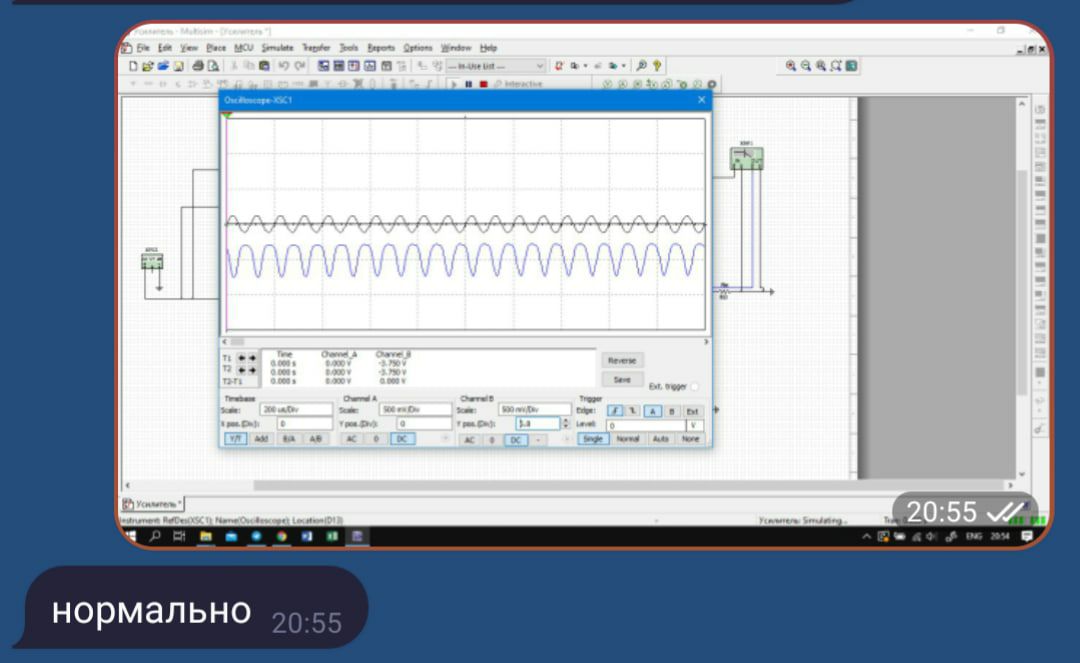Screen dimensions: 1080x663
Task: Click the Print icon in the Multisim toolbar
Action: tap(198, 66)
